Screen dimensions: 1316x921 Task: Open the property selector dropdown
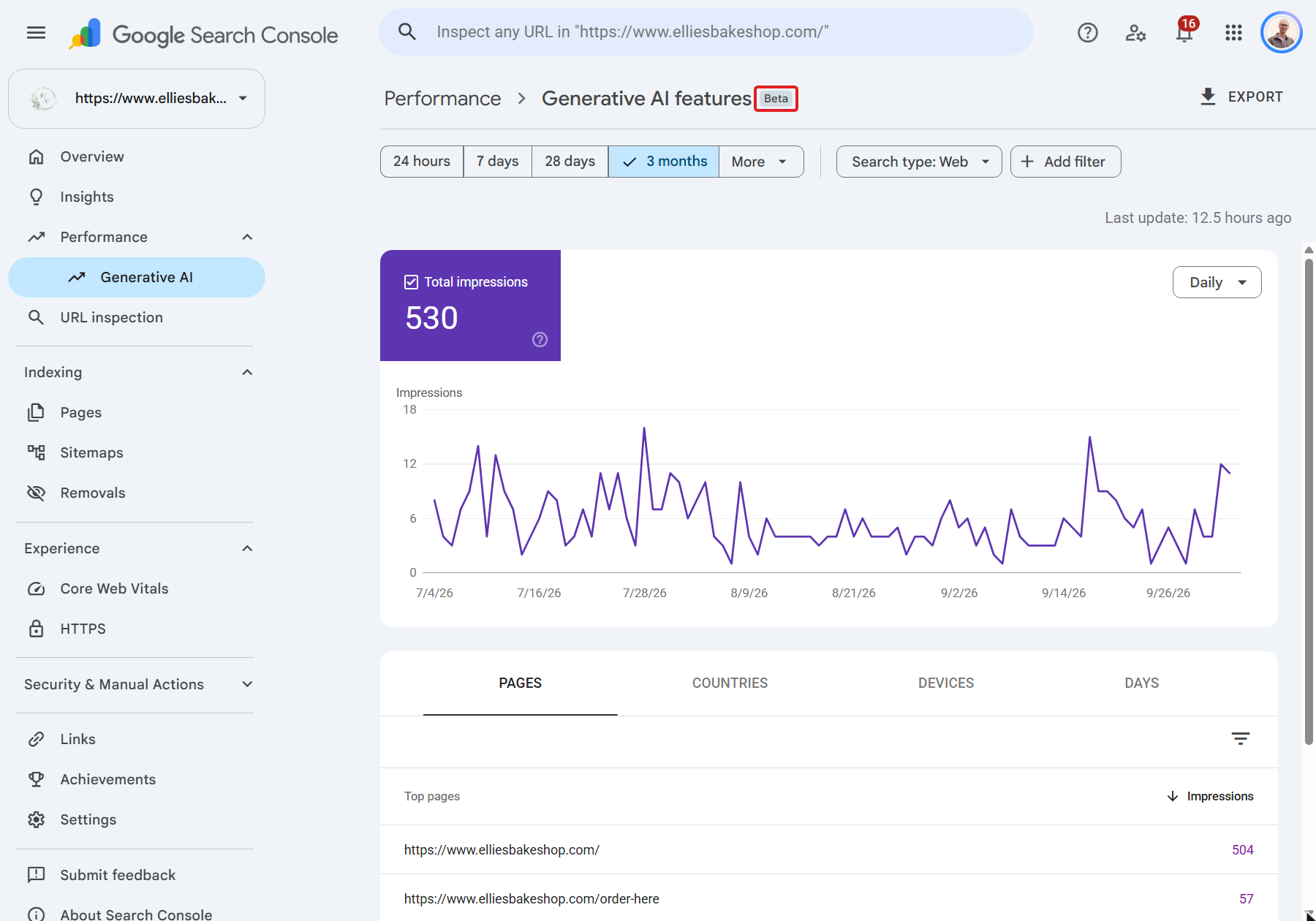click(x=137, y=99)
